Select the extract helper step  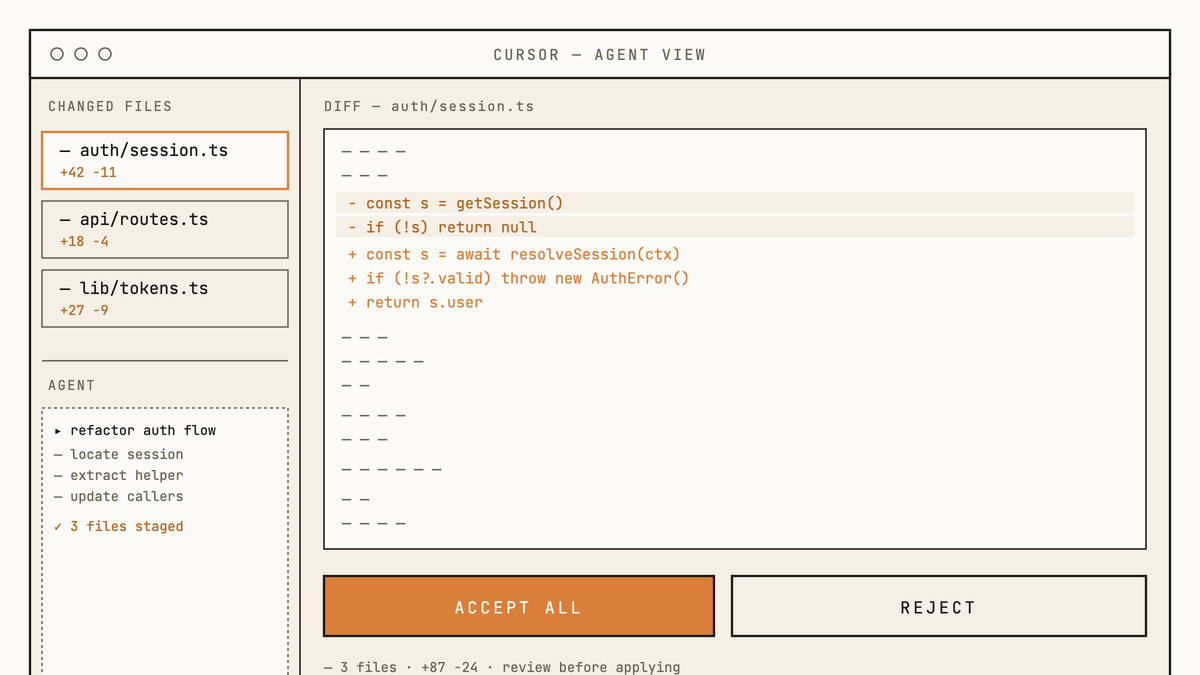[x=119, y=475]
